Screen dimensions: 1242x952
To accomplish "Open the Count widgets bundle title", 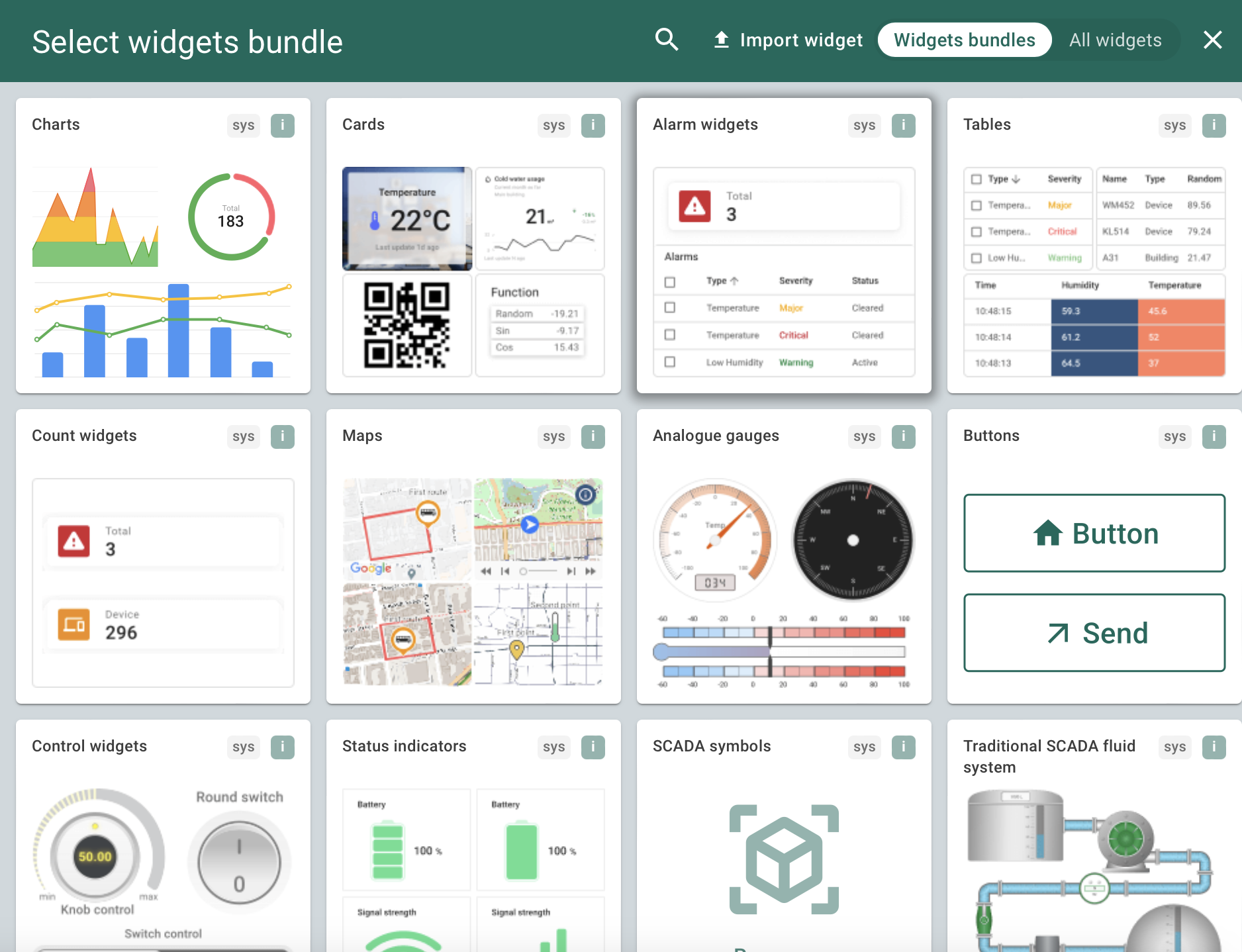I will coord(84,436).
